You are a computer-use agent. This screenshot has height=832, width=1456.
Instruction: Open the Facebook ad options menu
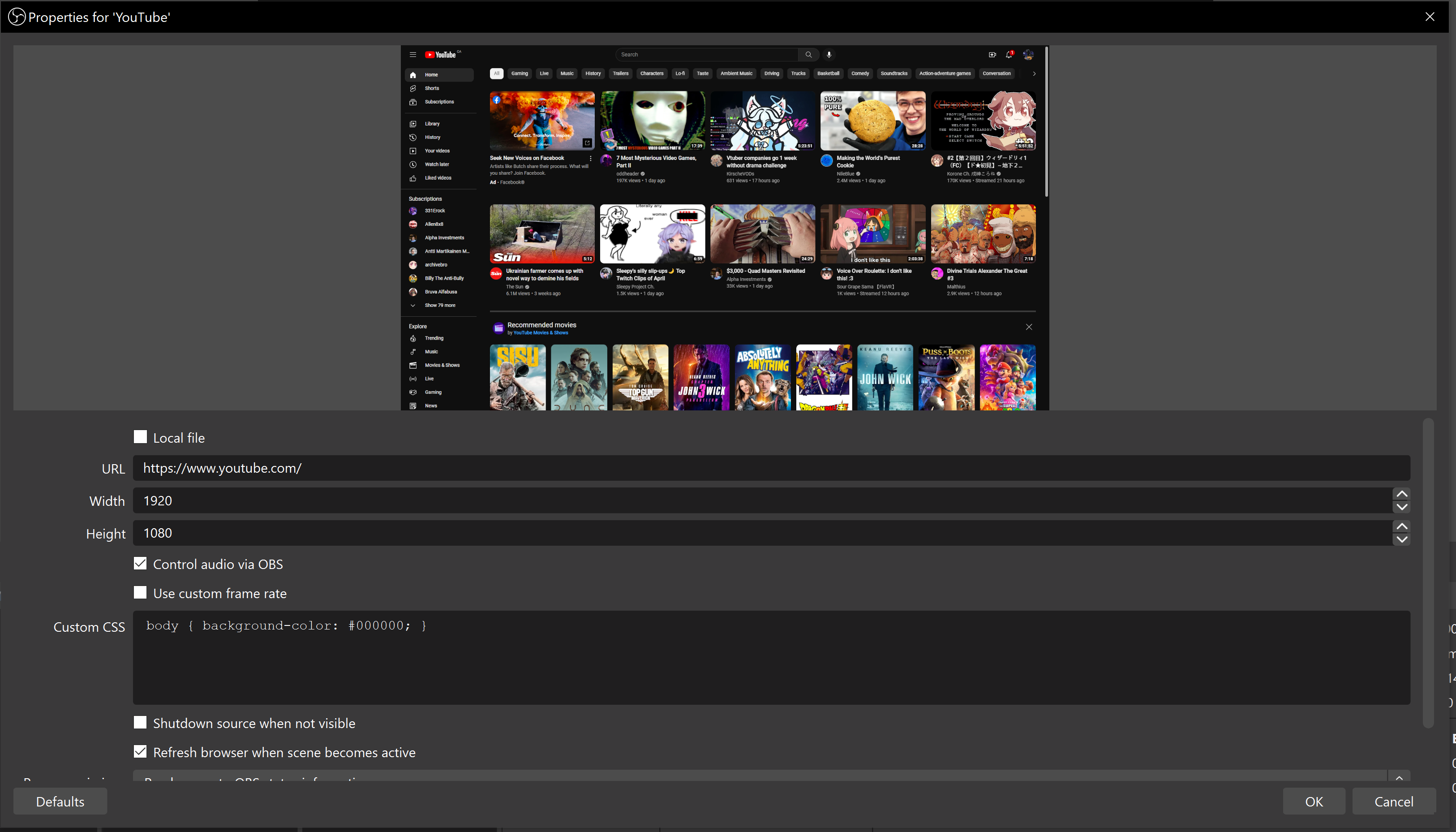coord(591,159)
